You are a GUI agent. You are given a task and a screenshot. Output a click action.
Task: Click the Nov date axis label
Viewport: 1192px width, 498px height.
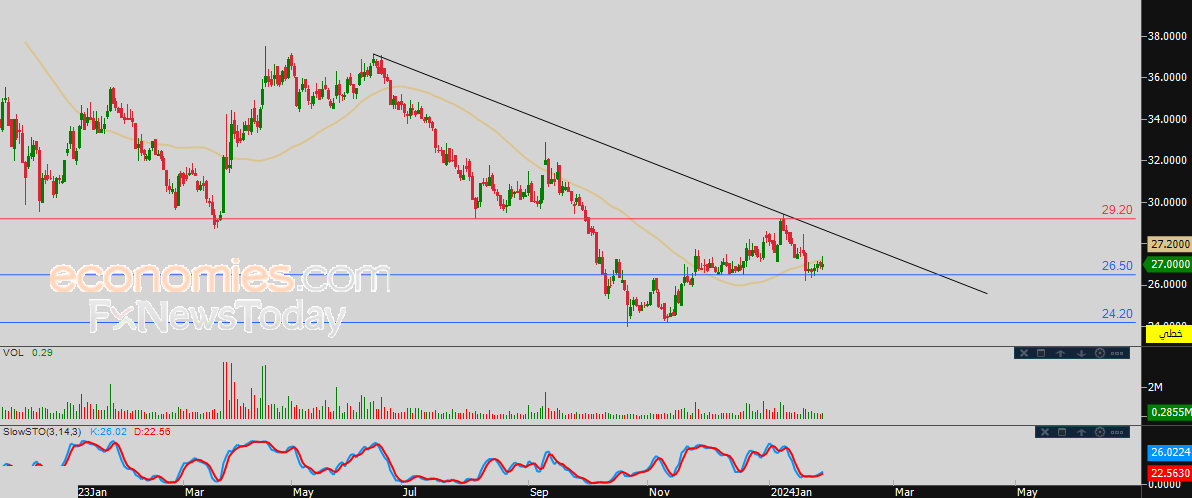coord(658,492)
